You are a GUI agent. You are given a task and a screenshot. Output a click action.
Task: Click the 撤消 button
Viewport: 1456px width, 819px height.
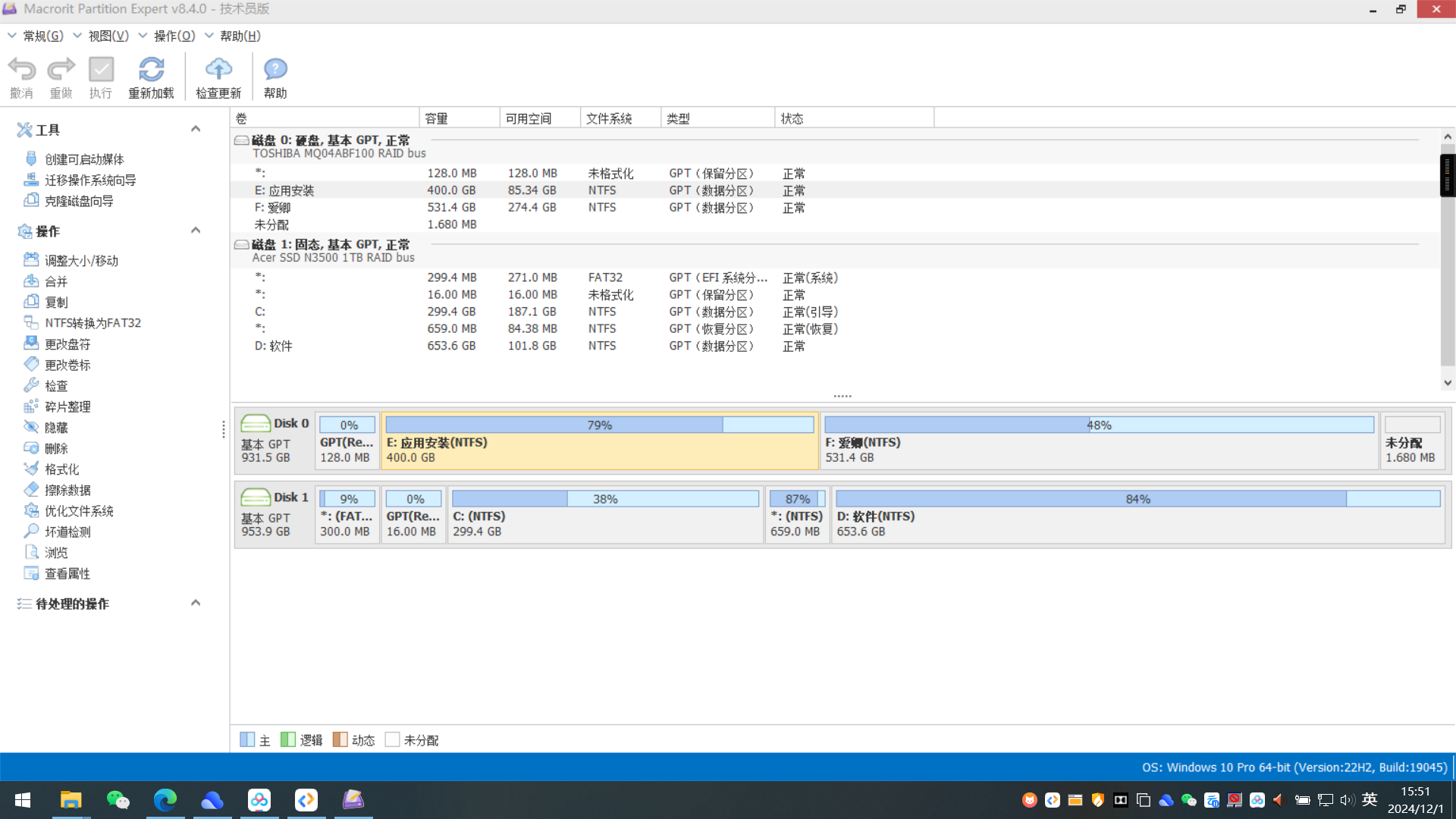tap(22, 75)
